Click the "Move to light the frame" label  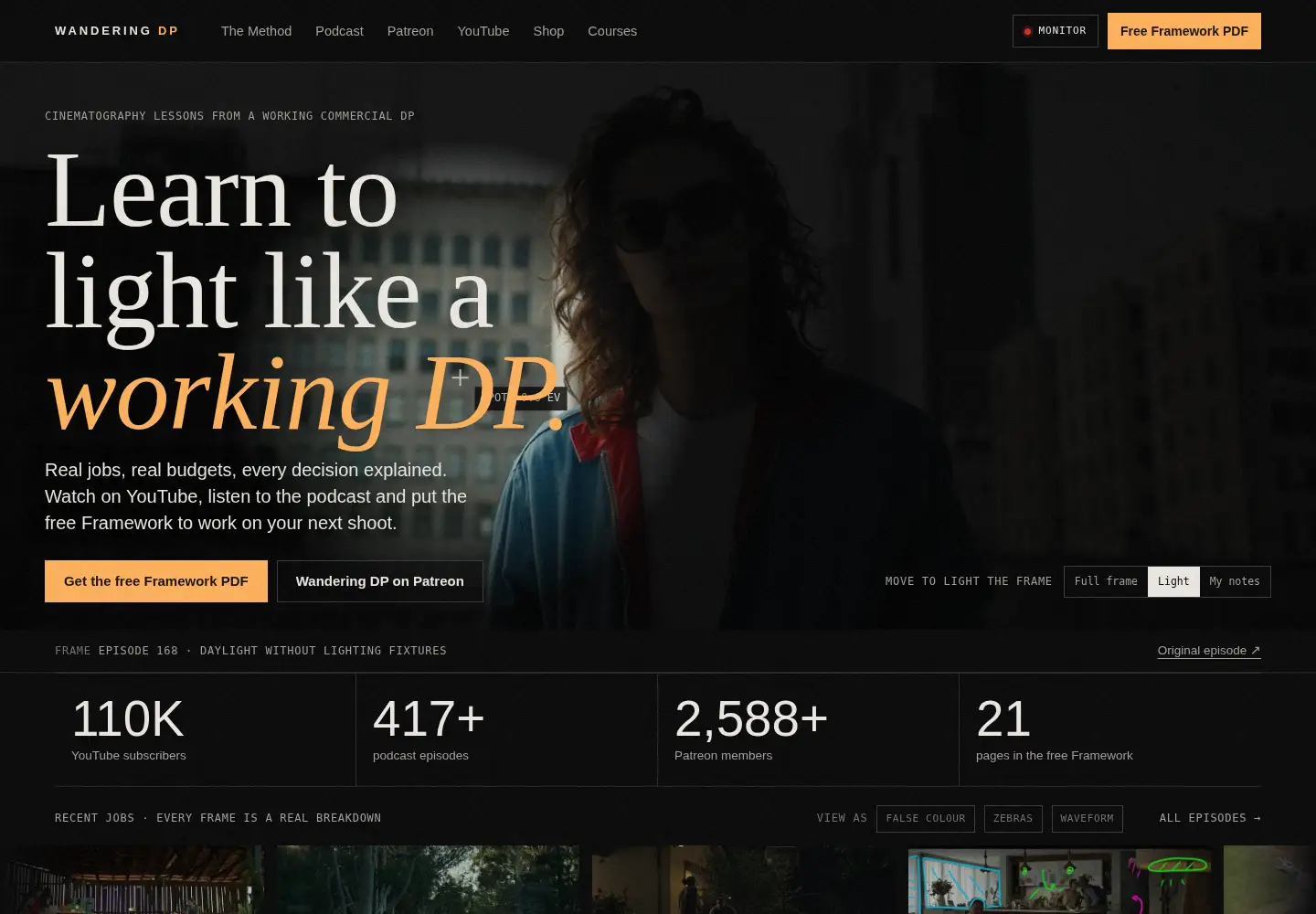969,581
